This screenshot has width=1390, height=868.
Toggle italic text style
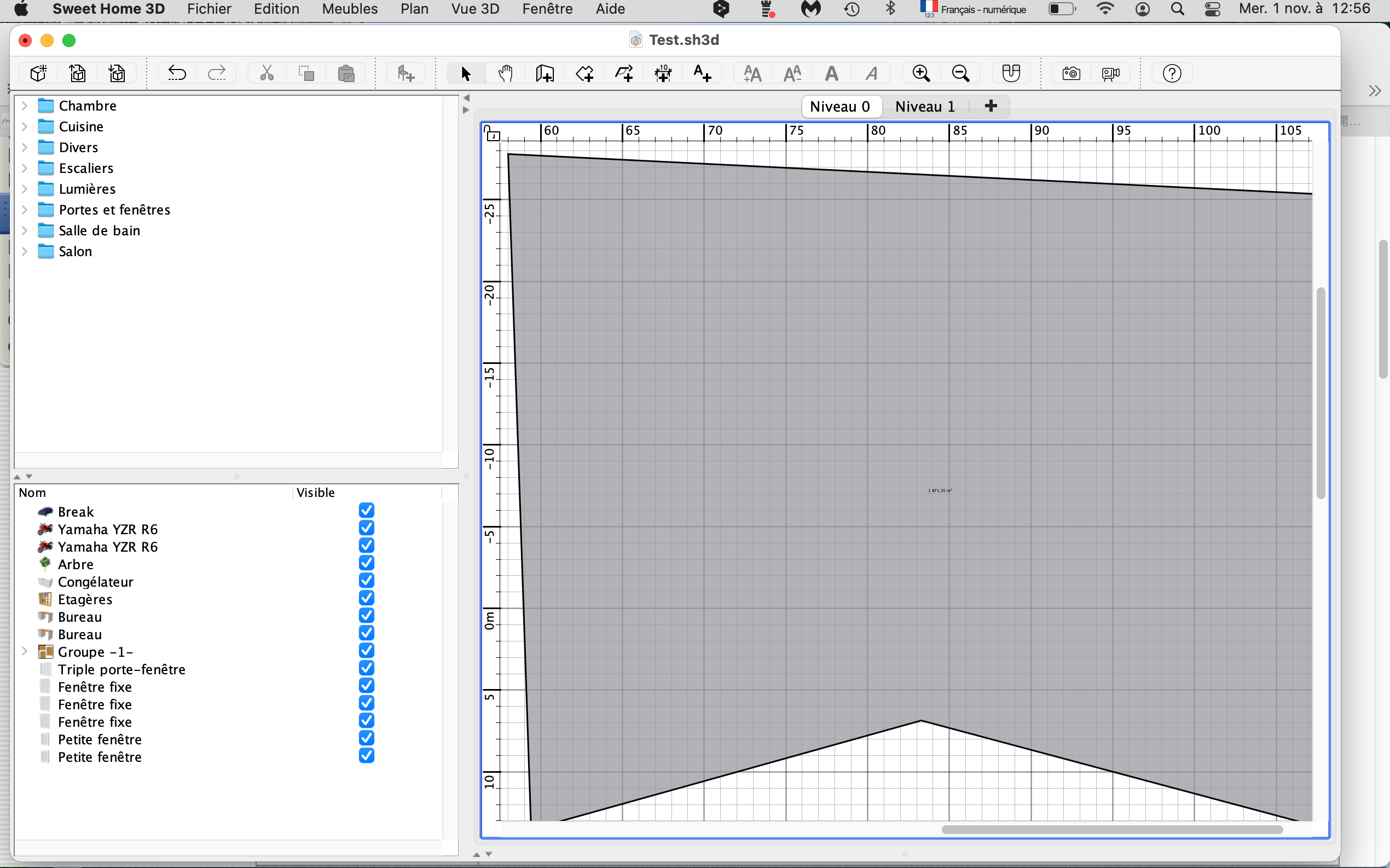[871, 73]
